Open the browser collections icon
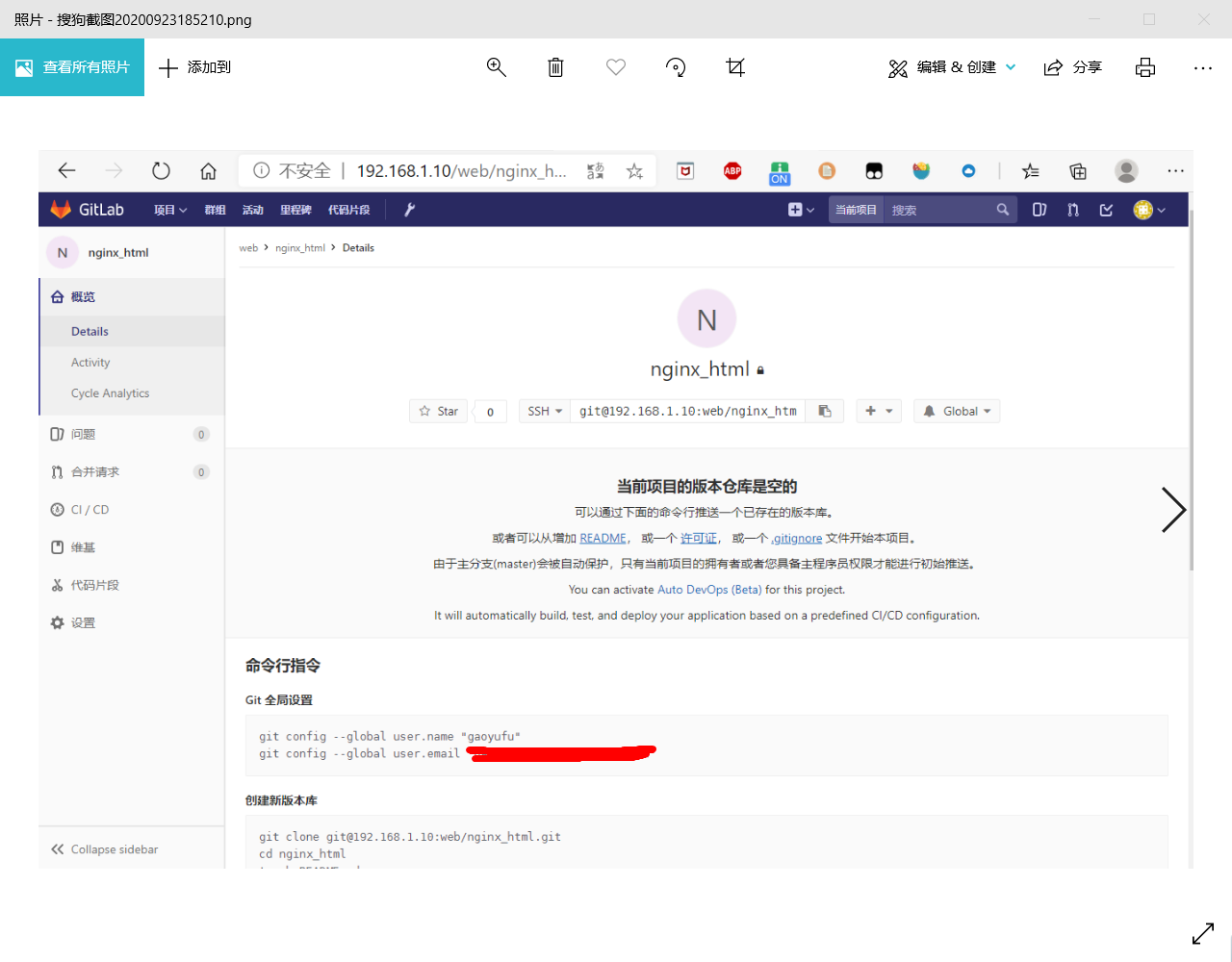 click(x=1078, y=171)
